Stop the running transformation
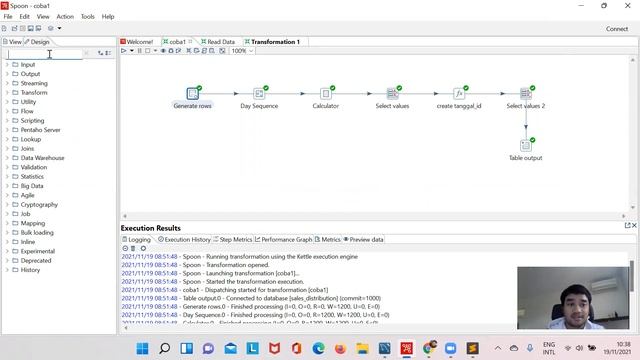This screenshot has width=640, height=360. tap(148, 51)
